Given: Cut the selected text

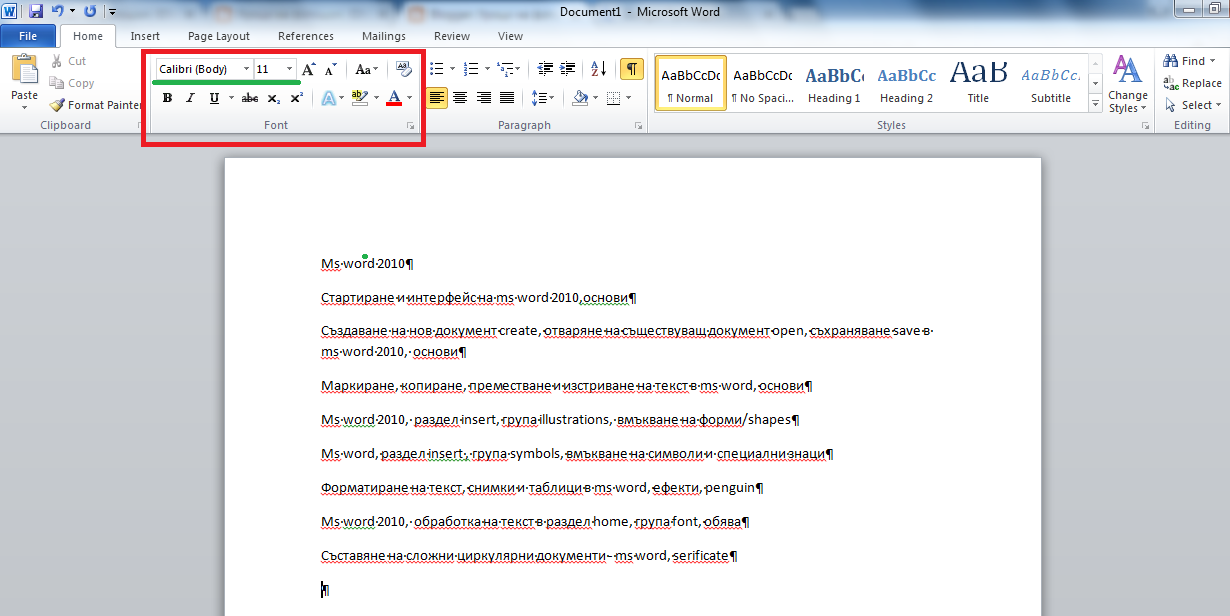Looking at the screenshot, I should (x=68, y=61).
